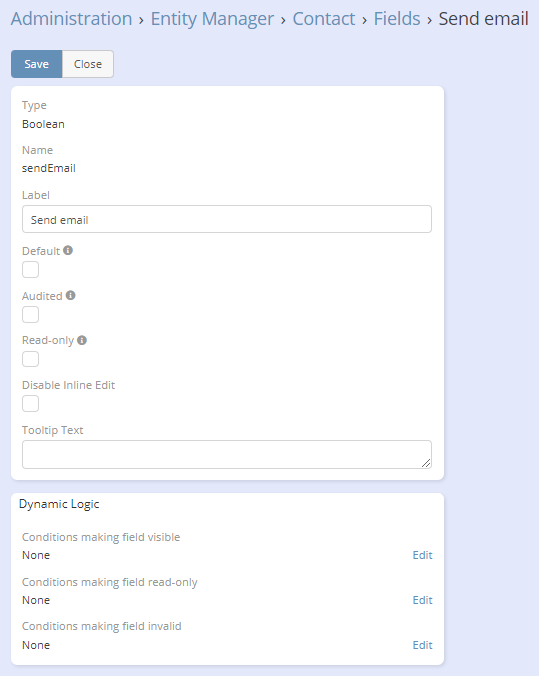Edit conditions making field visible
Screen dimensions: 539x676
(x=423, y=555)
